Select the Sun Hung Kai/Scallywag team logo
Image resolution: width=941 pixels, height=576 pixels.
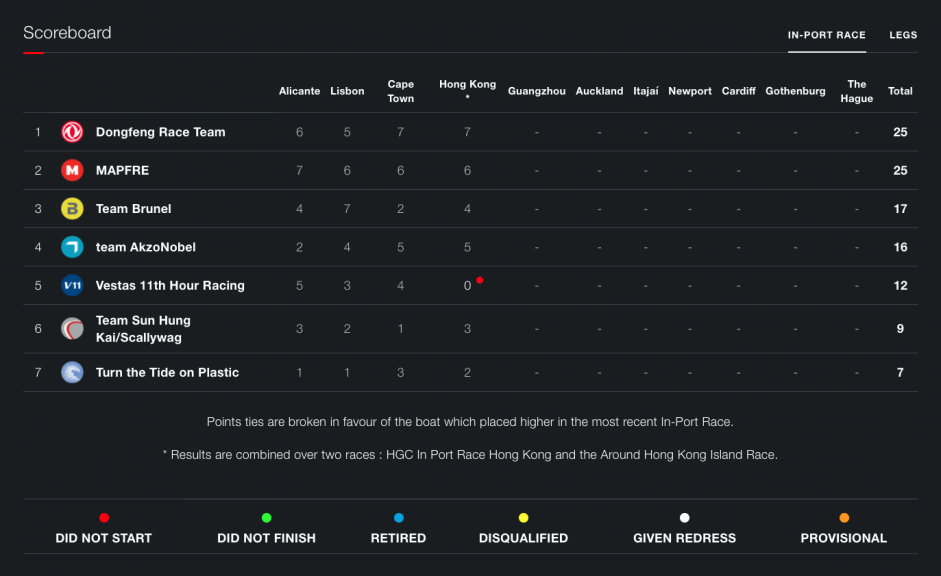(x=72, y=329)
